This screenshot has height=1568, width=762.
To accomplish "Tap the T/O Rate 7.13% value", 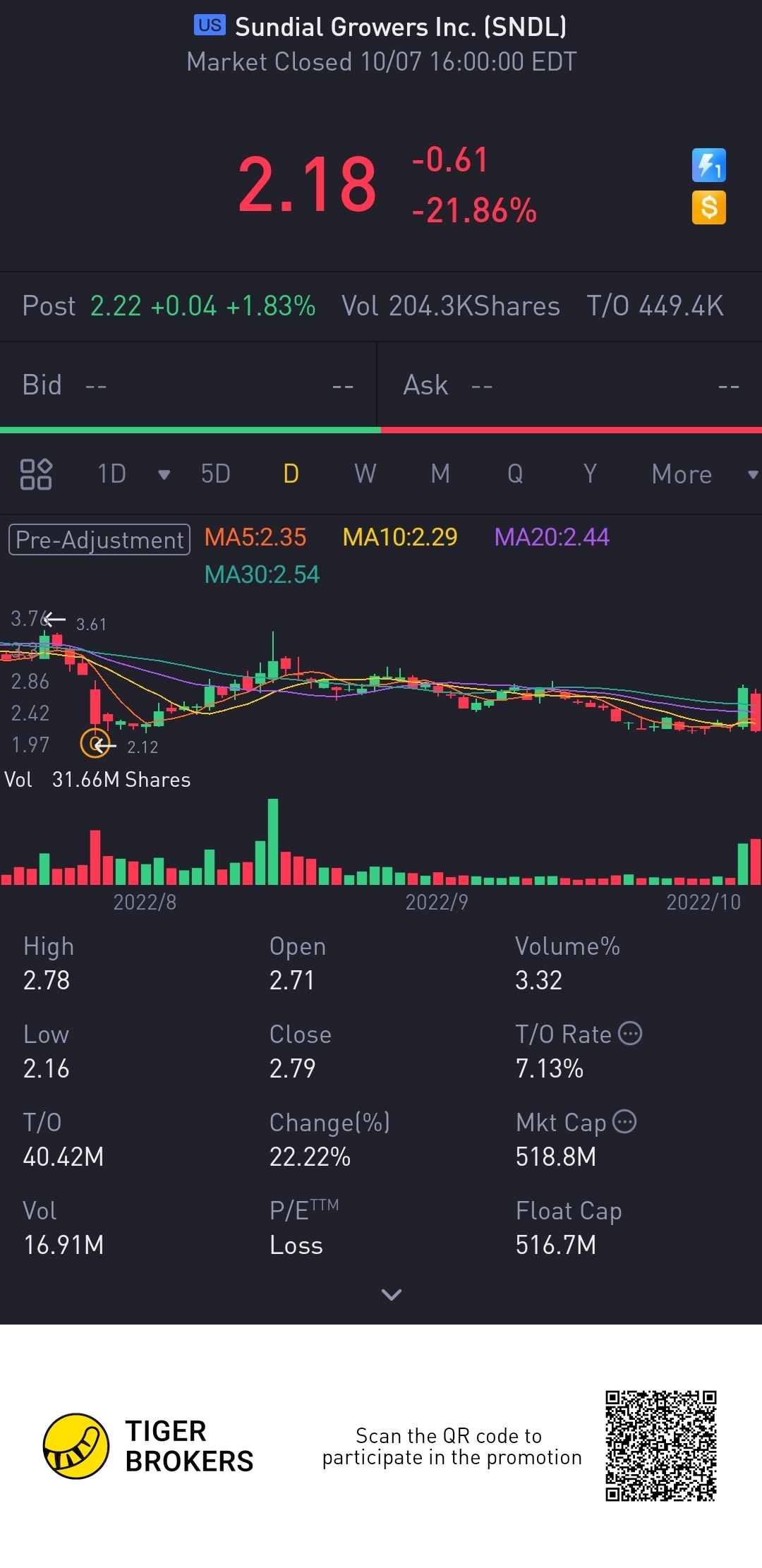I will 550,1068.
